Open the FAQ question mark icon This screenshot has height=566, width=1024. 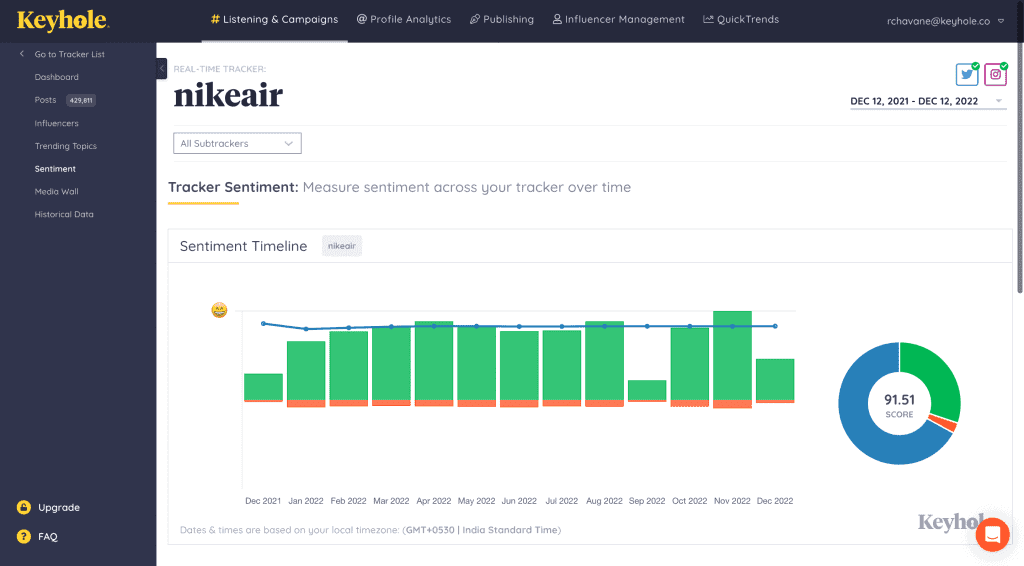click(24, 537)
